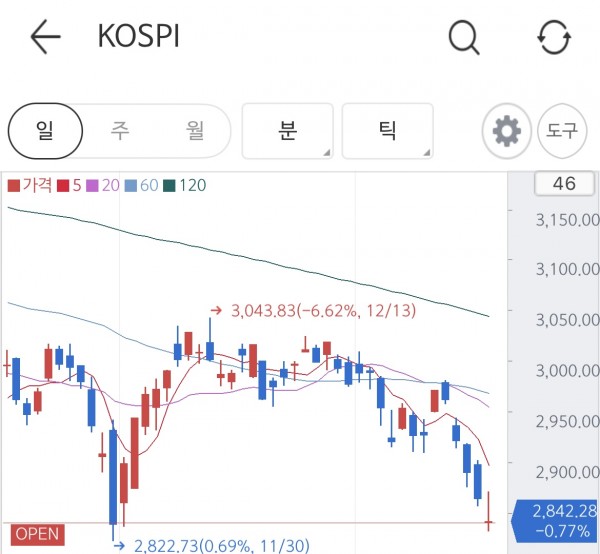Expand the 분 minute interval dropdown

coord(287,131)
